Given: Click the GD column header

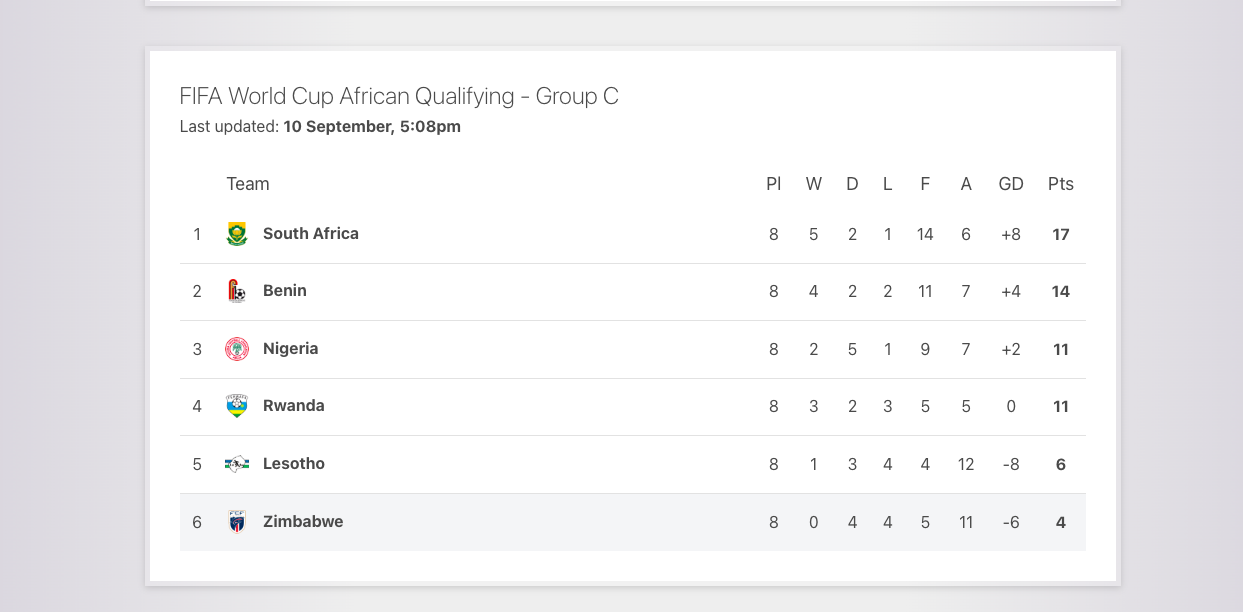Looking at the screenshot, I should point(1011,184).
